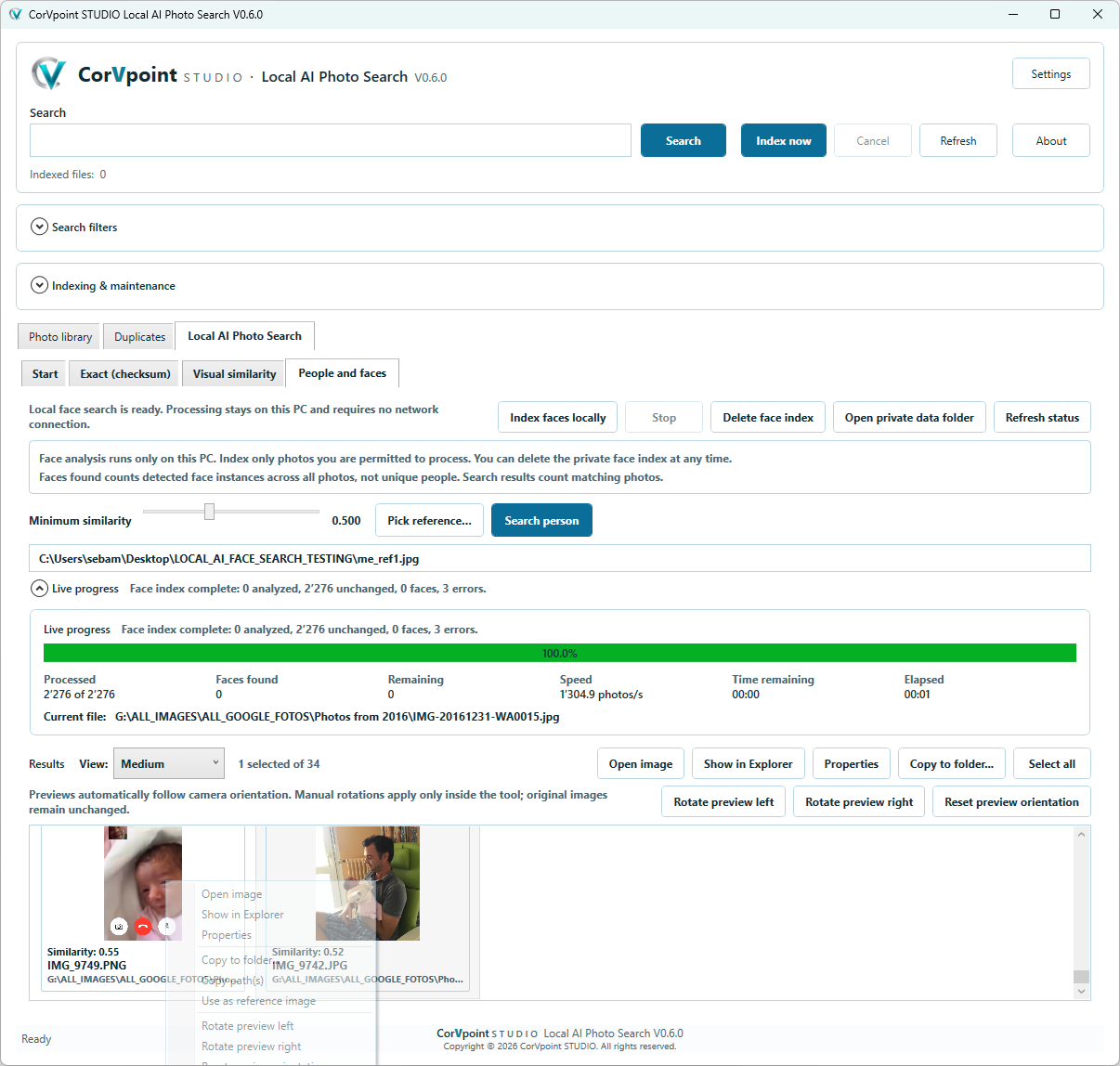Expand the Search filters chevron
The image size is (1120, 1066).
coord(39,227)
